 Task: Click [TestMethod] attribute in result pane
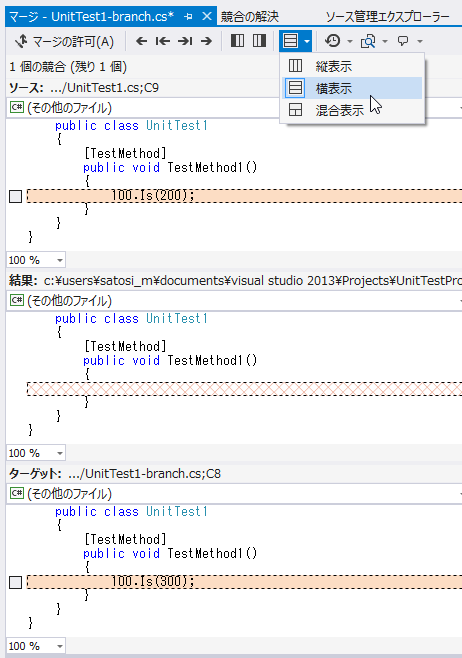[x=125, y=346]
